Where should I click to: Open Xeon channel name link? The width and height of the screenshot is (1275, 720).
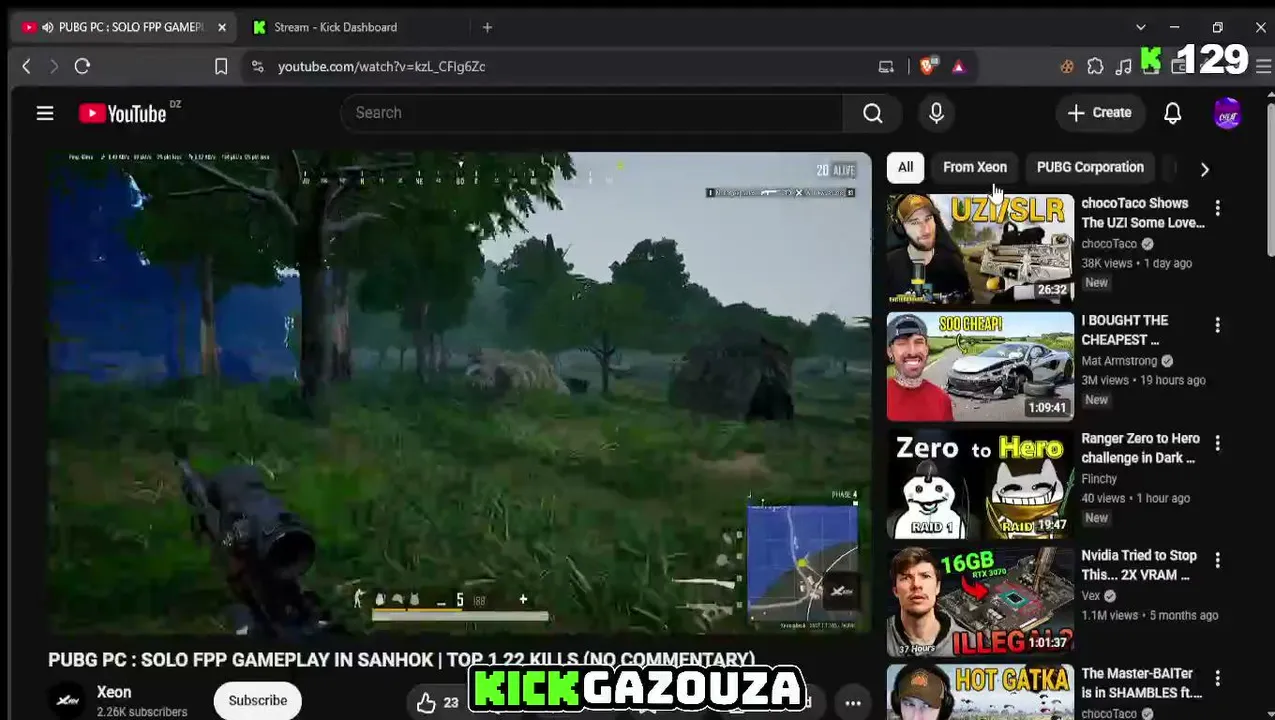(x=114, y=692)
